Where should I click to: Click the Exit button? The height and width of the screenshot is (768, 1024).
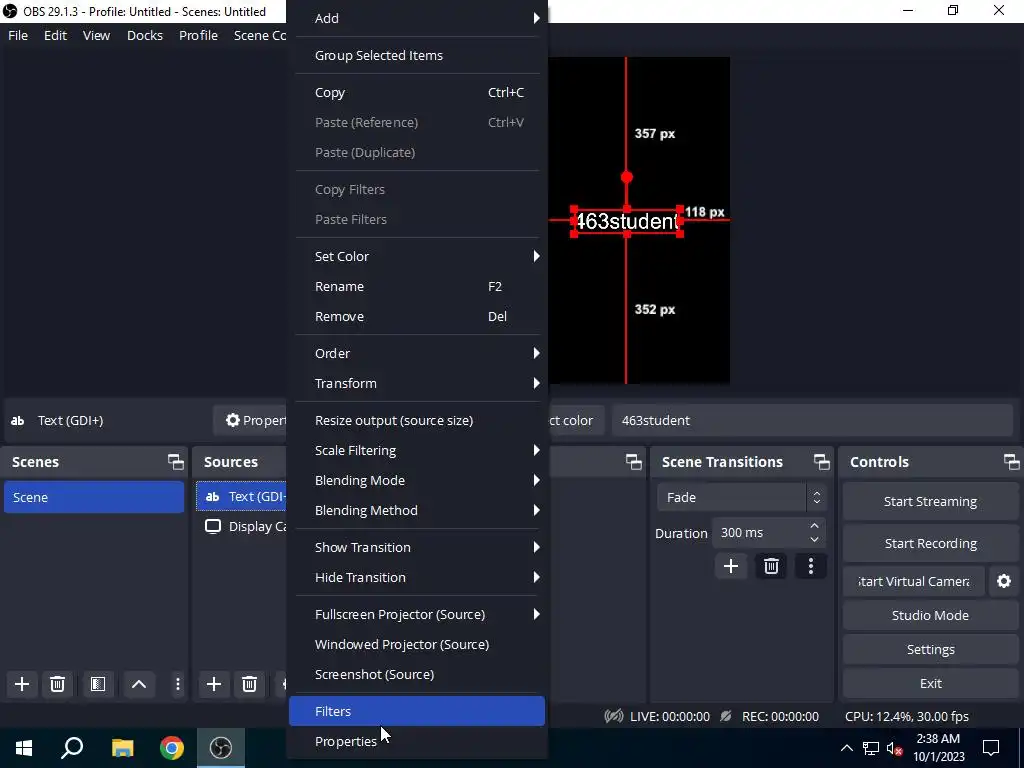[931, 683]
